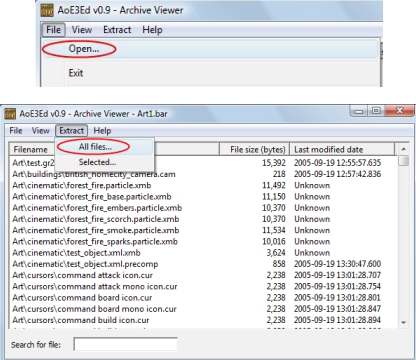Viewport: 416px width, 360px height.
Task: Choose Open... from the File menu
Action: [x=210, y=49]
